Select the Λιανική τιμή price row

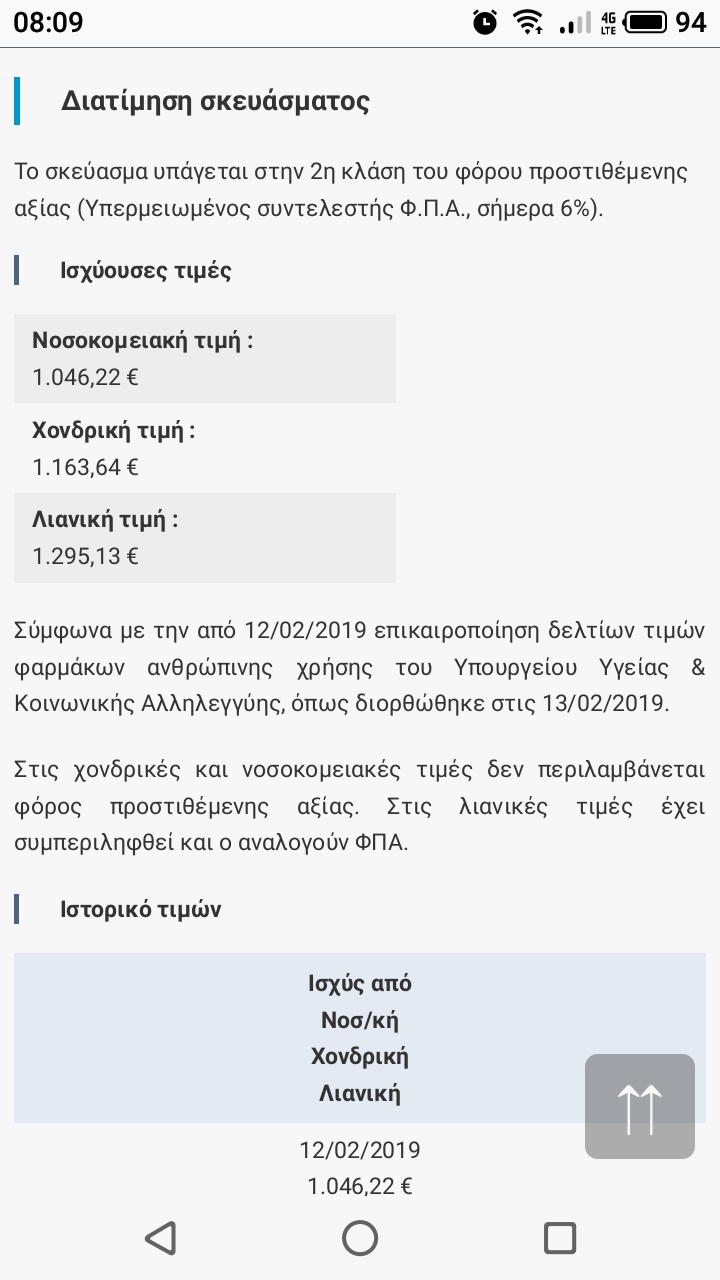click(205, 538)
